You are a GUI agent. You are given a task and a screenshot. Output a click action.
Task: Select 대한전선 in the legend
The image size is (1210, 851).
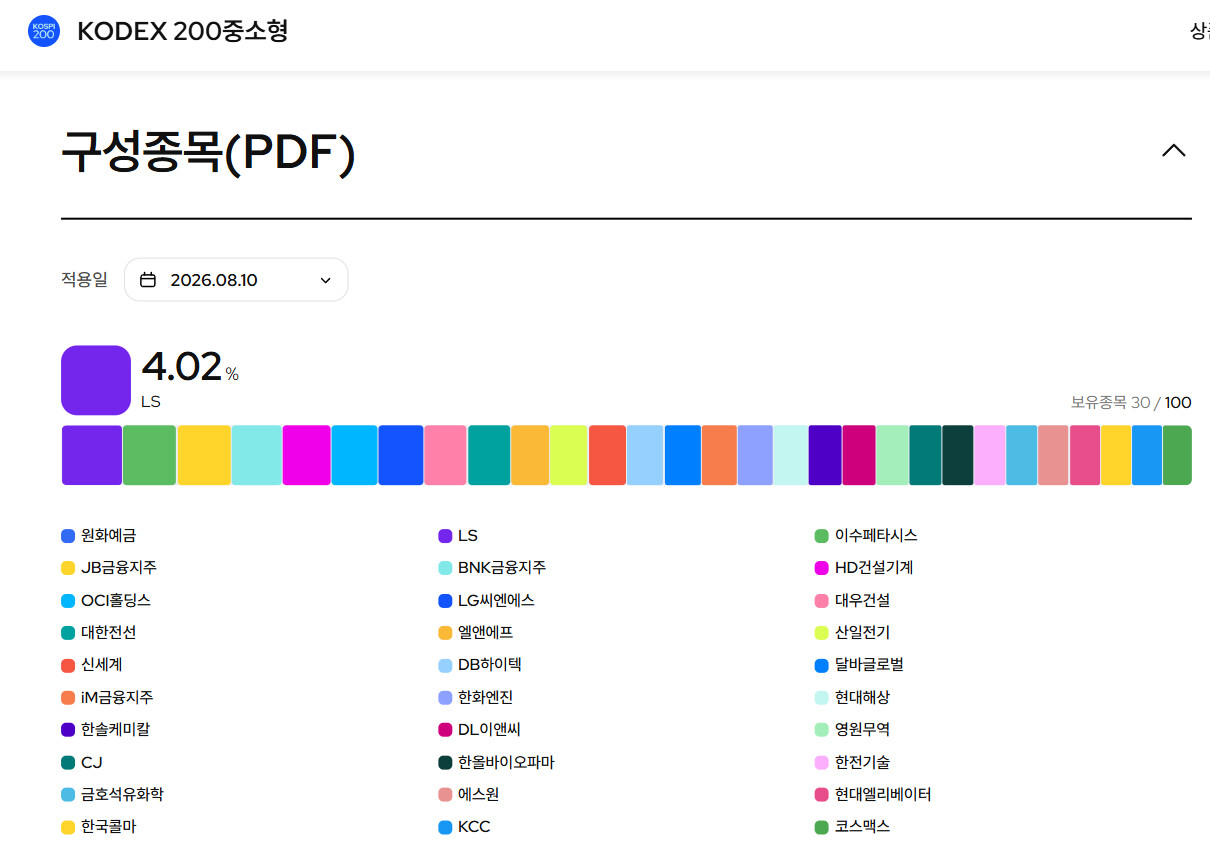(x=99, y=633)
